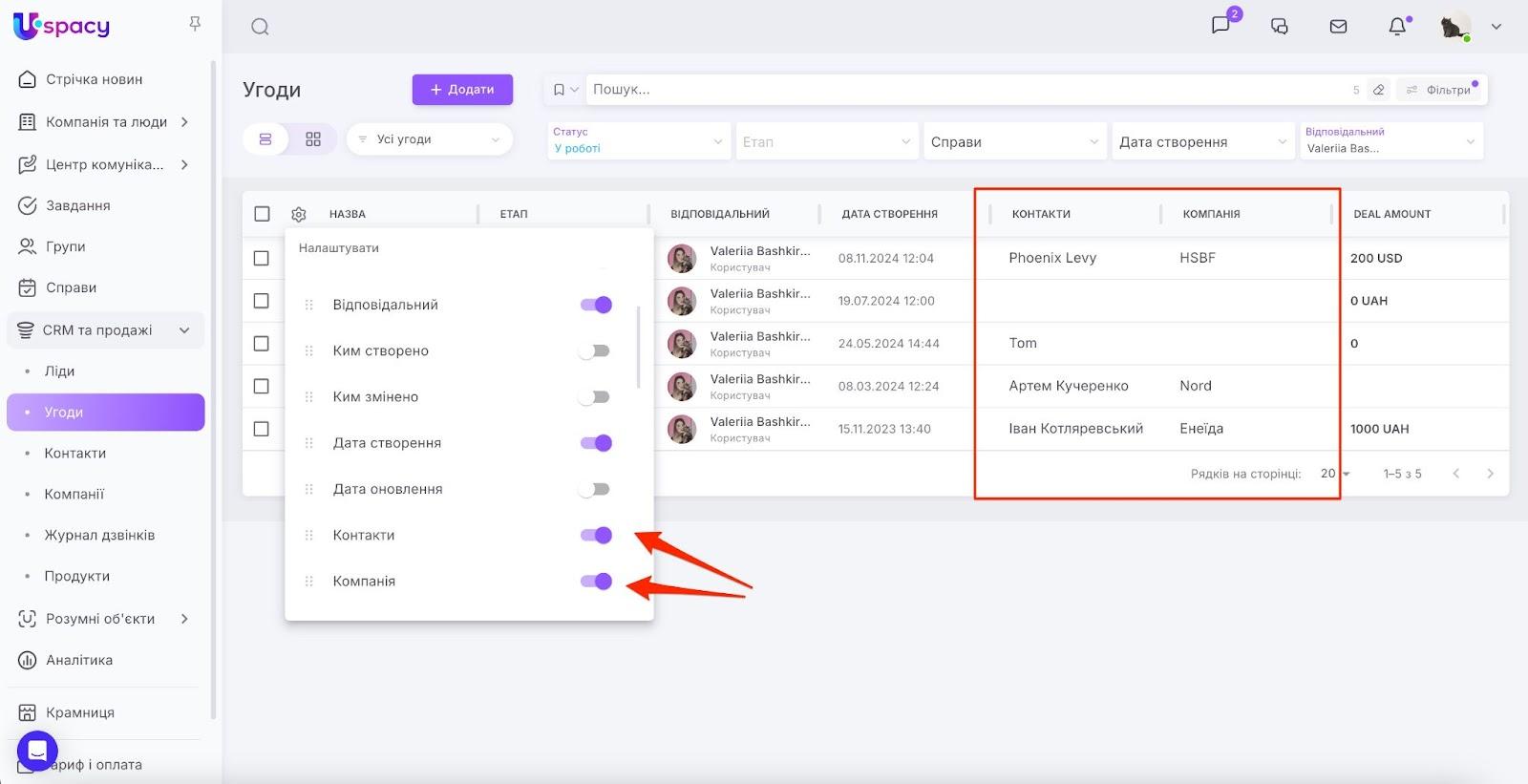This screenshot has width=1528, height=784.
Task: Open Аналітика from the sidebar menu
Action: 79,661
